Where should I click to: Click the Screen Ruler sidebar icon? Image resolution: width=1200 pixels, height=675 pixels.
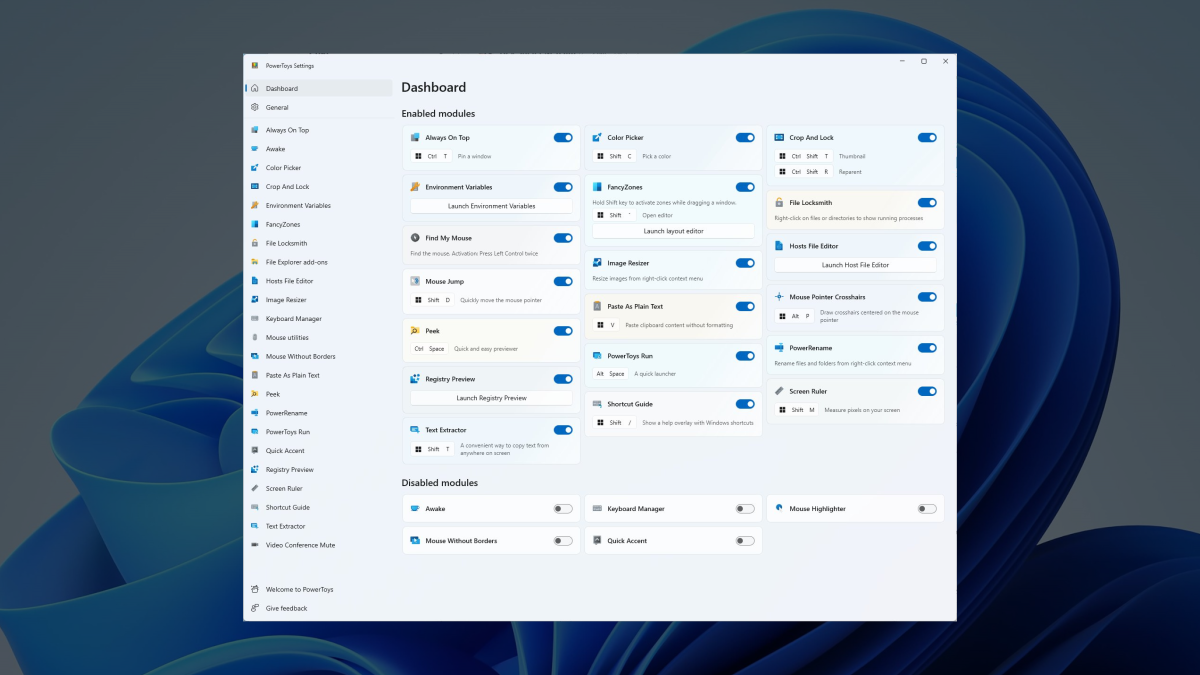pyautogui.click(x=255, y=488)
